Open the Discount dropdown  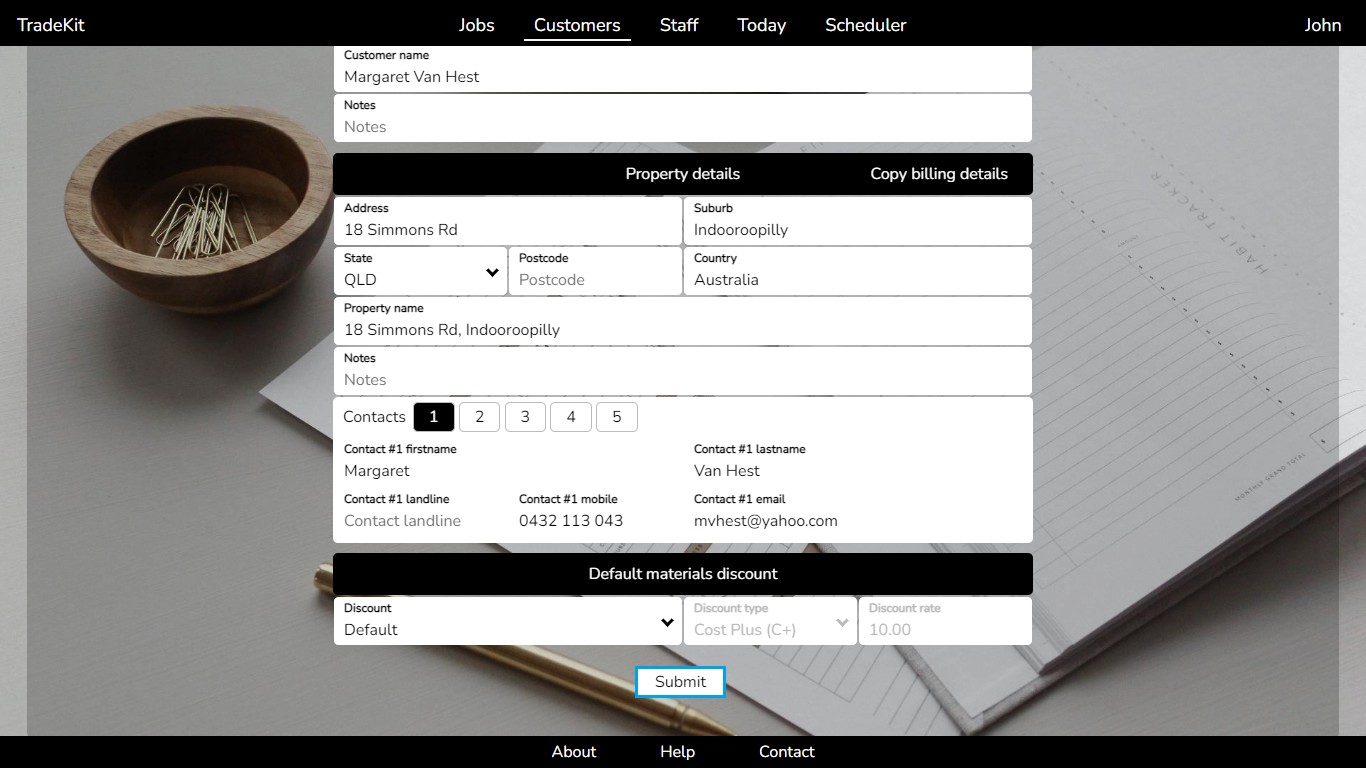coord(508,621)
